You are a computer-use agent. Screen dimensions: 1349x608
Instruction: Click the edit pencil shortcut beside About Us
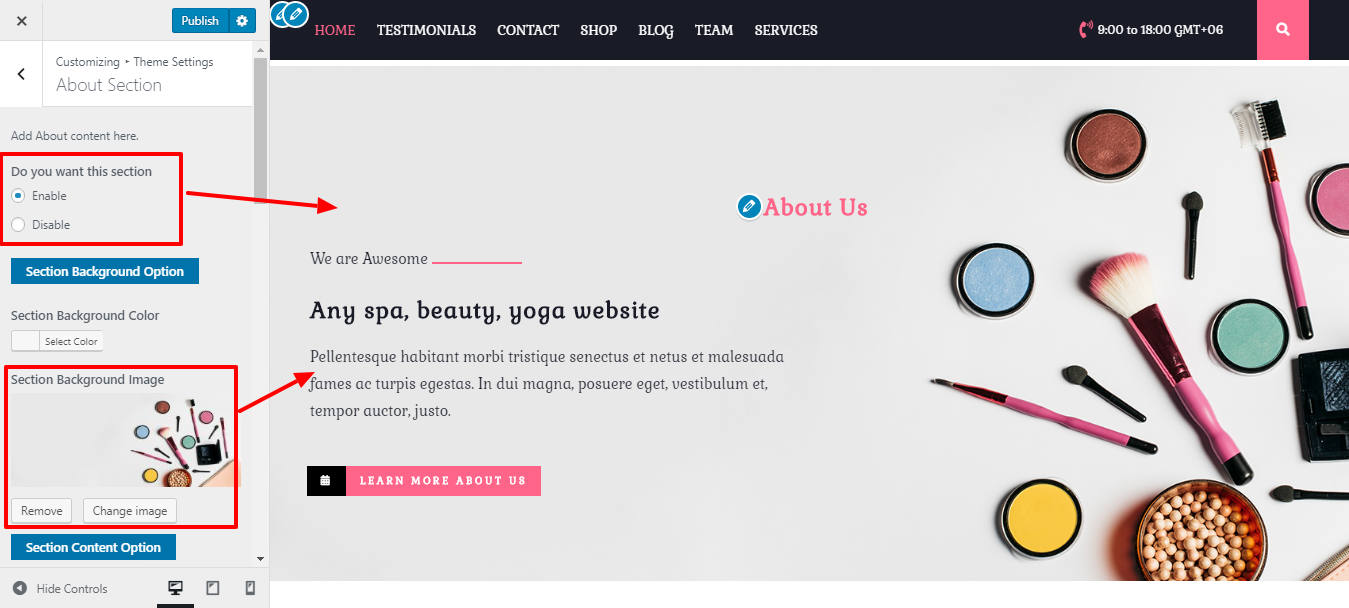tap(749, 206)
